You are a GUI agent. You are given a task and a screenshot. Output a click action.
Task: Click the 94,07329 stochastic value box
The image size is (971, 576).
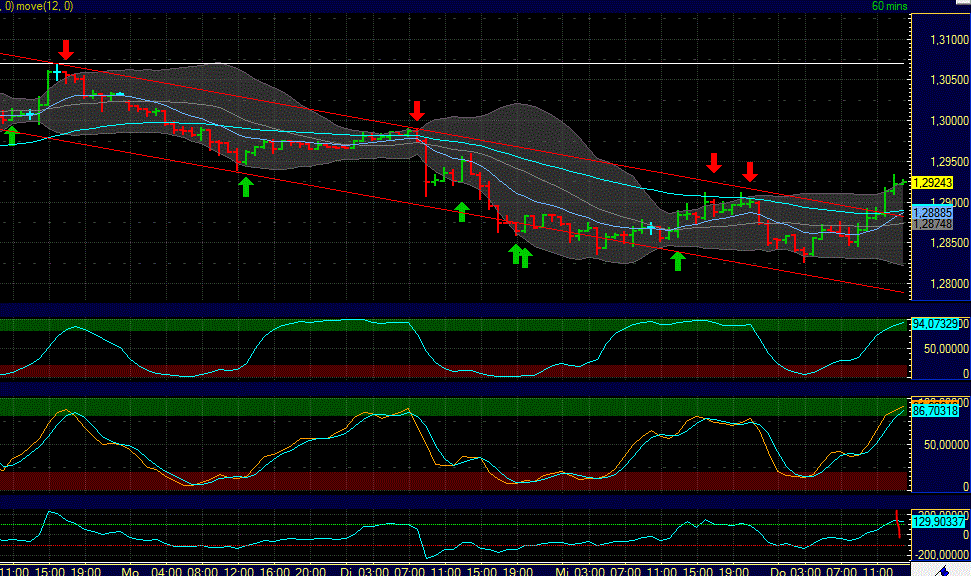click(938, 324)
